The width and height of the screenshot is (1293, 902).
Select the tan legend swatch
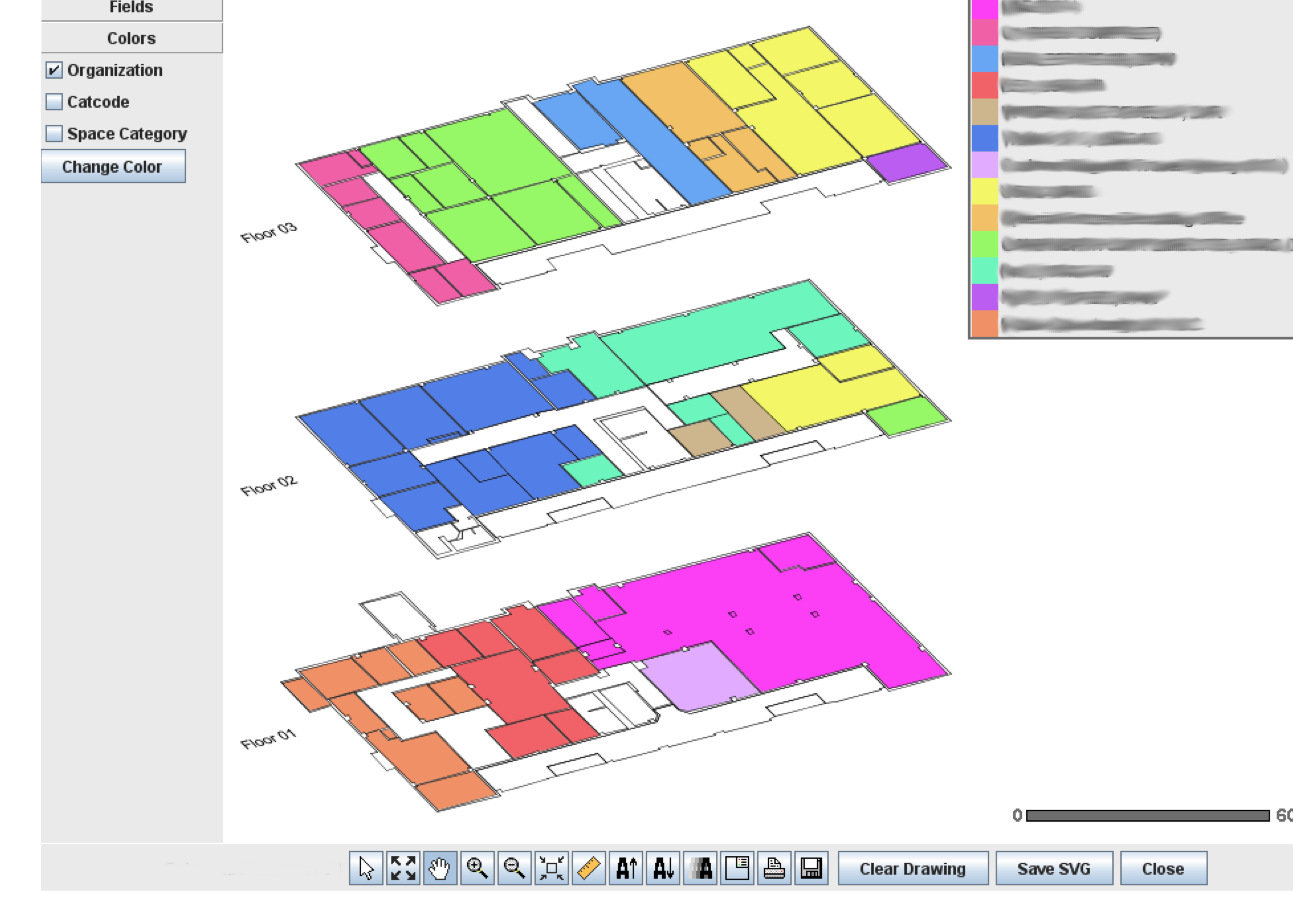click(x=985, y=111)
